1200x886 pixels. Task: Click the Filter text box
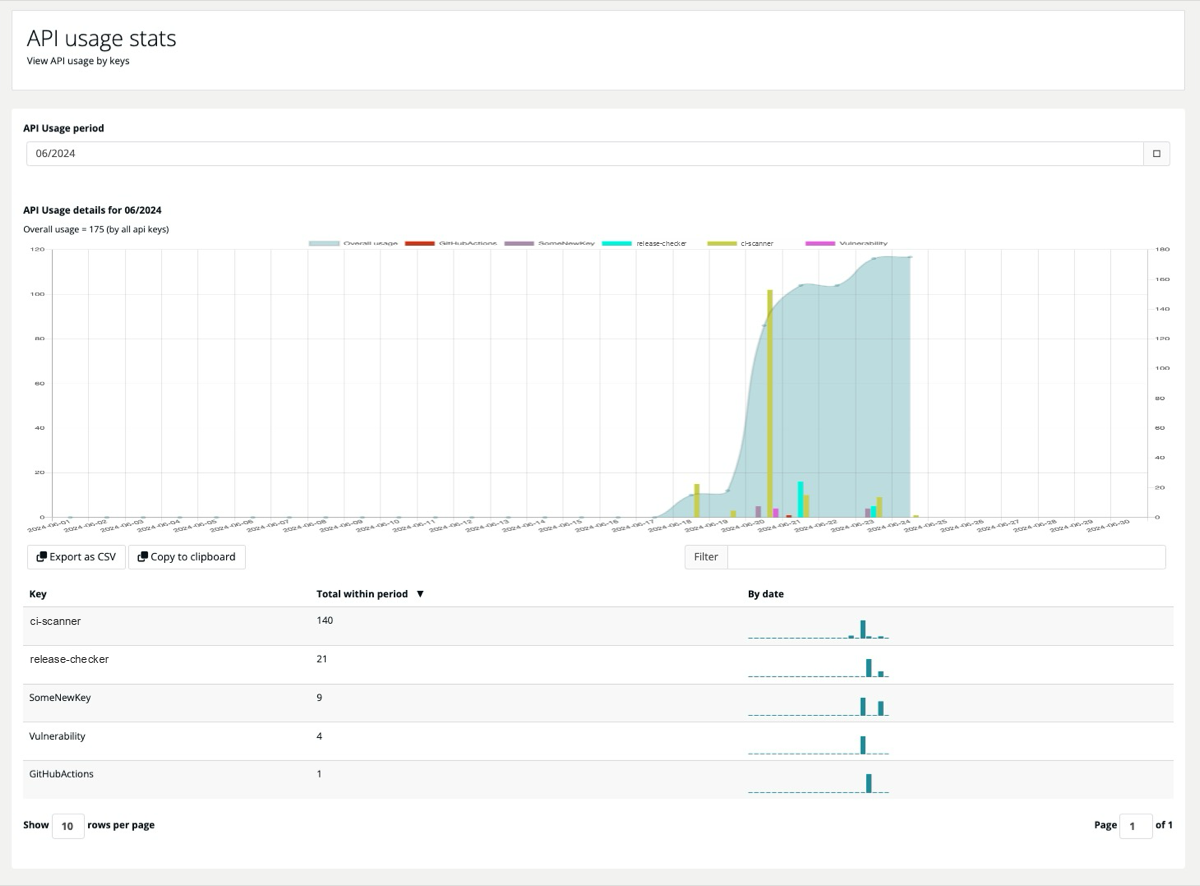coord(946,557)
